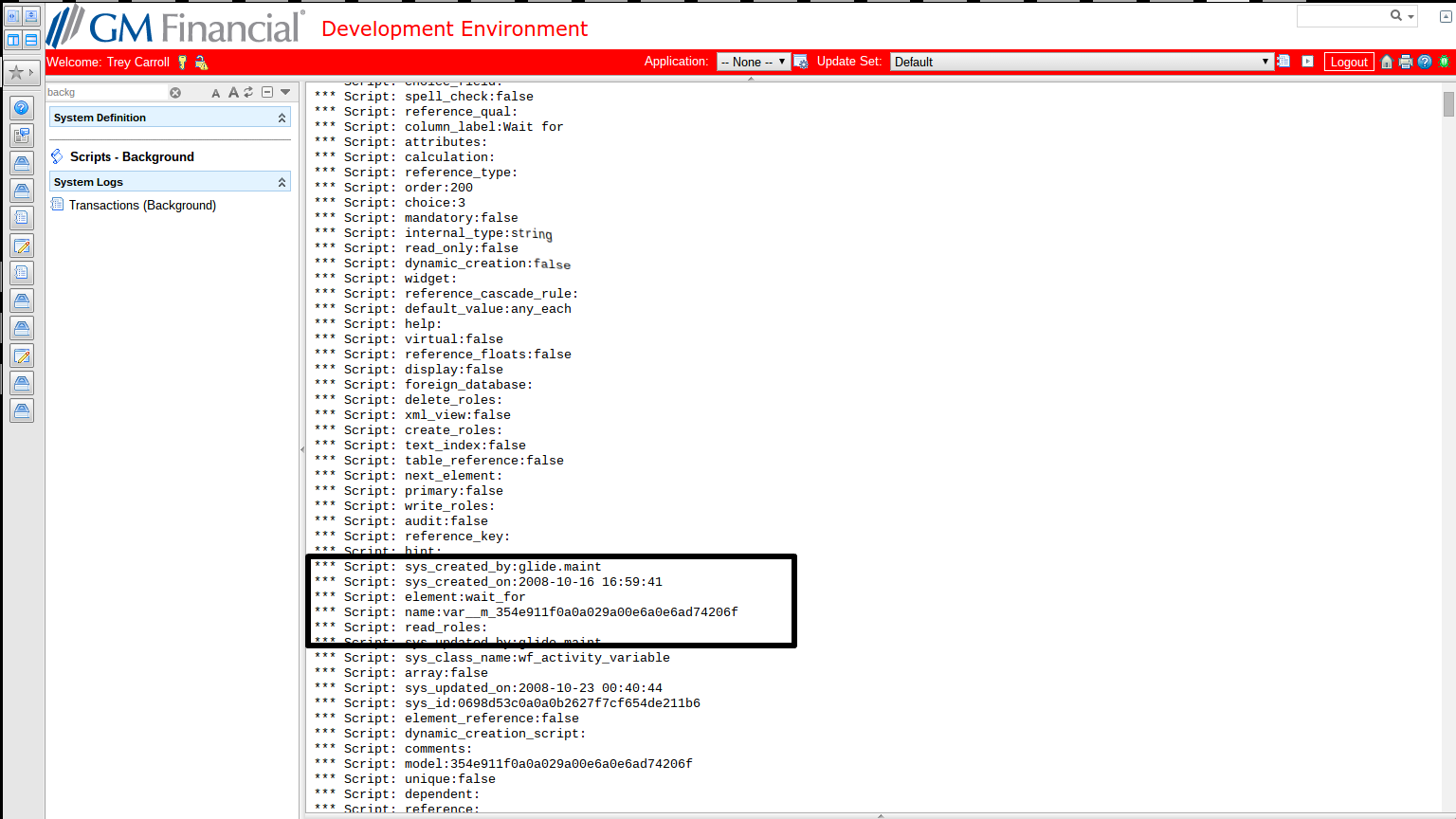This screenshot has height=819, width=1456.
Task: Open Transactions (Background) module
Action: coord(142,205)
